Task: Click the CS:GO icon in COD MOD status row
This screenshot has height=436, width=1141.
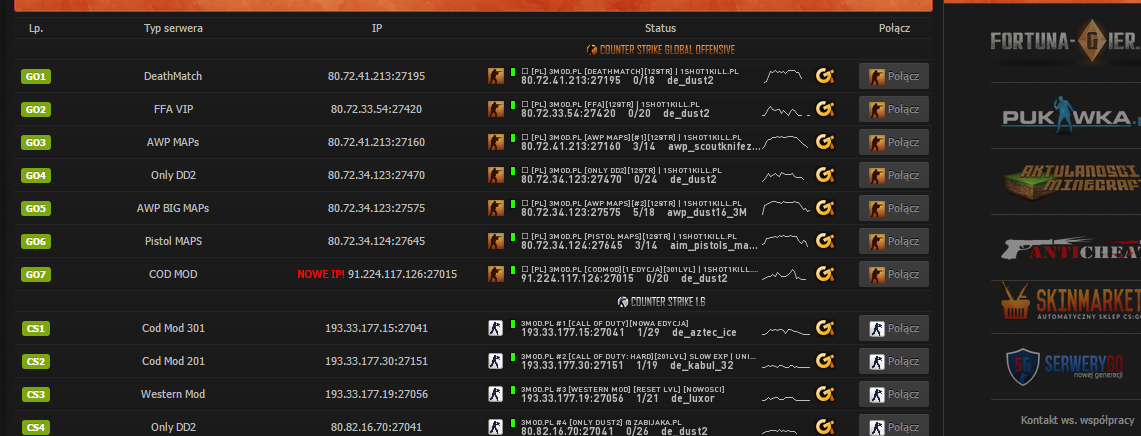Action: click(495, 274)
